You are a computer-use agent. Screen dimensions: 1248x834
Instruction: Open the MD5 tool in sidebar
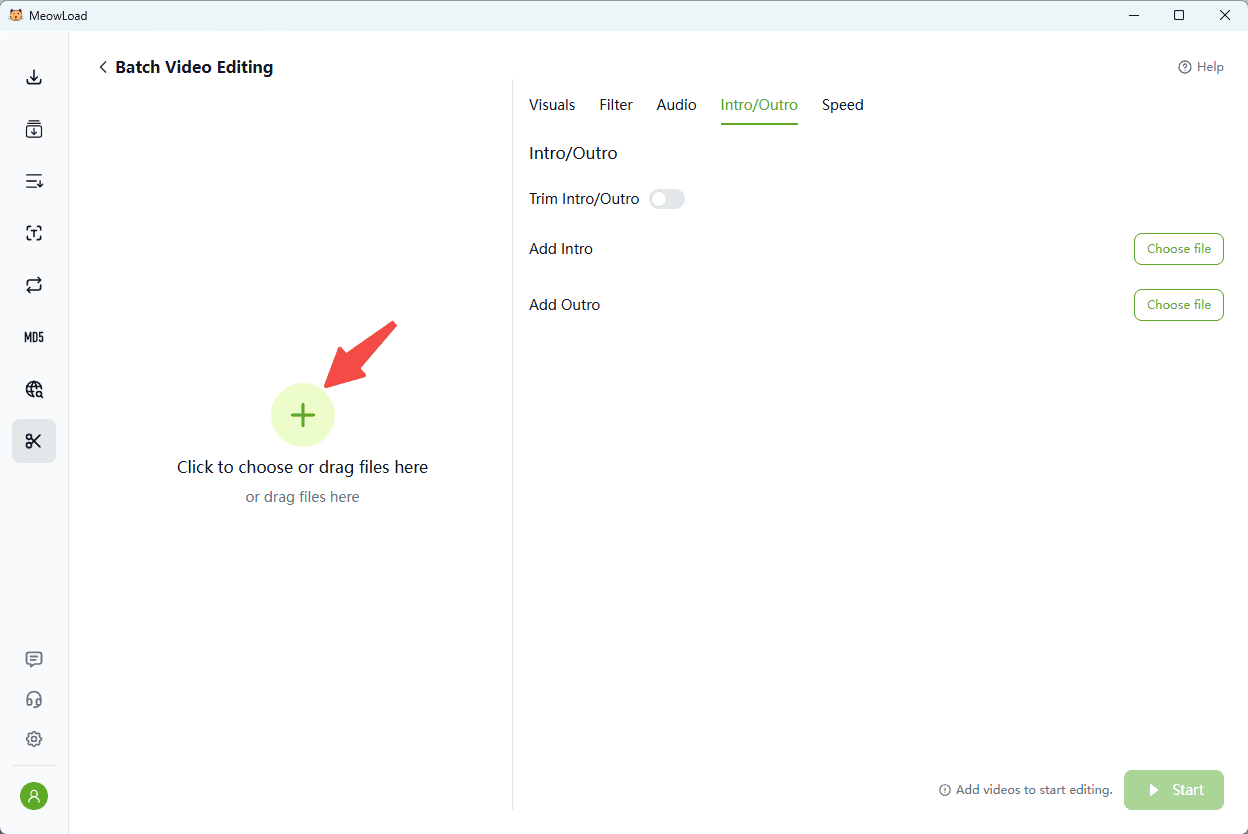34,337
